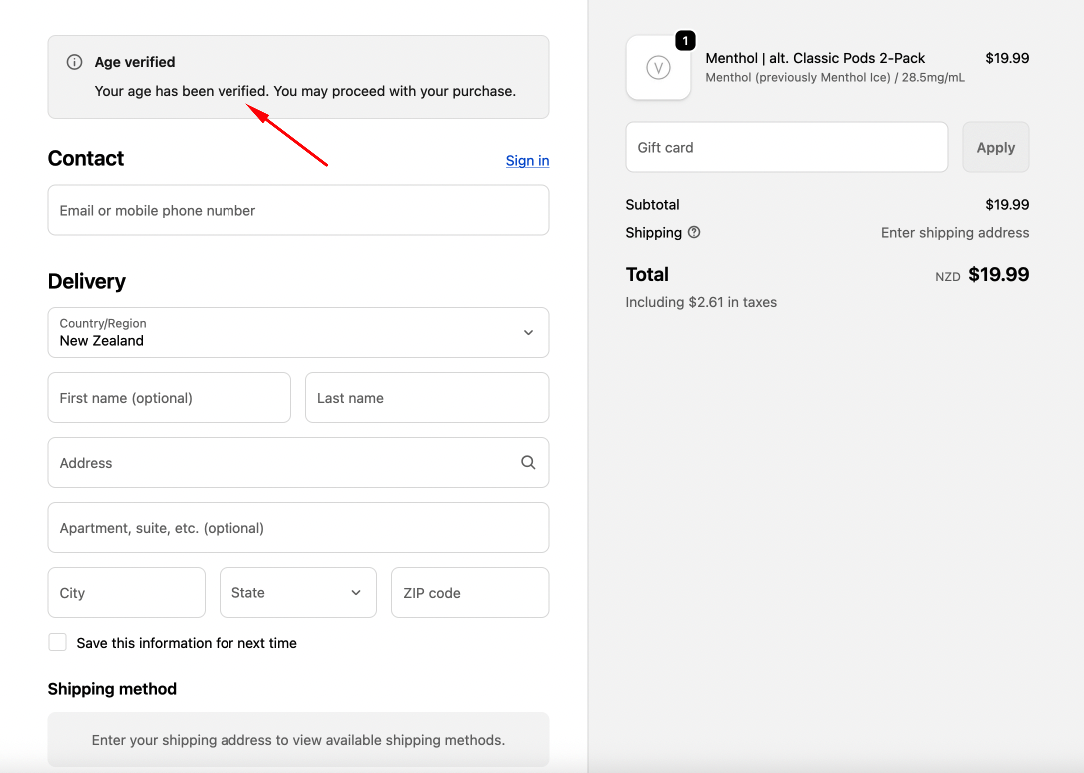This screenshot has width=1084, height=773.
Task: Select the City input field
Action: pos(126,593)
